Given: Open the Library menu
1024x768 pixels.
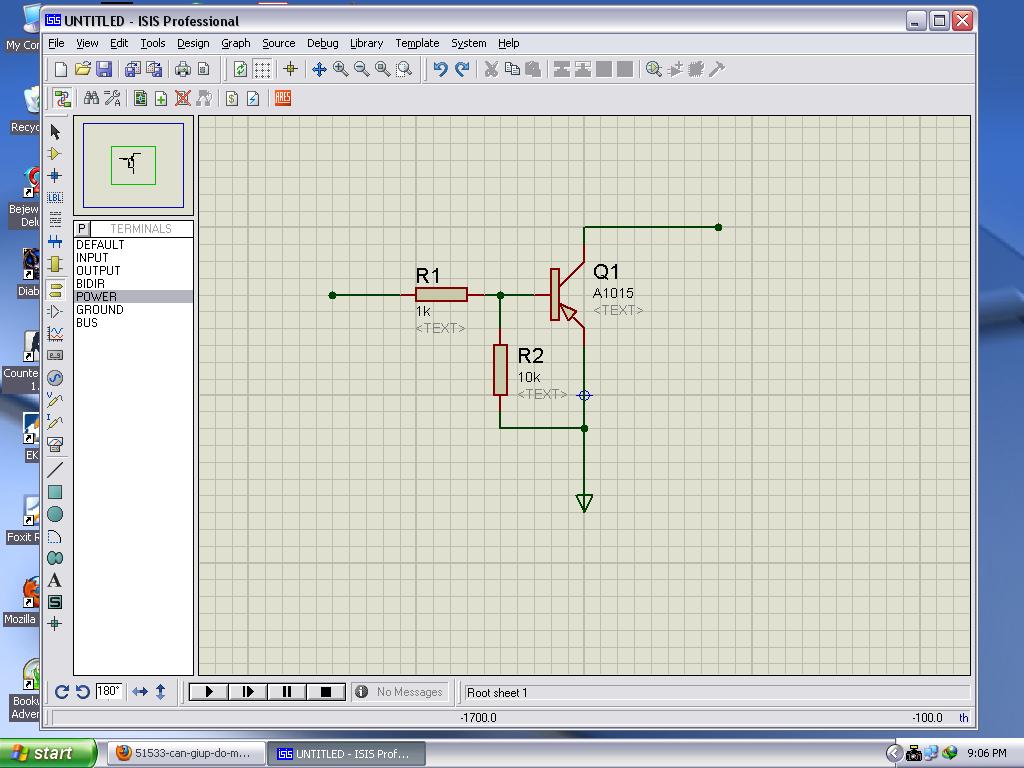Looking at the screenshot, I should point(366,43).
